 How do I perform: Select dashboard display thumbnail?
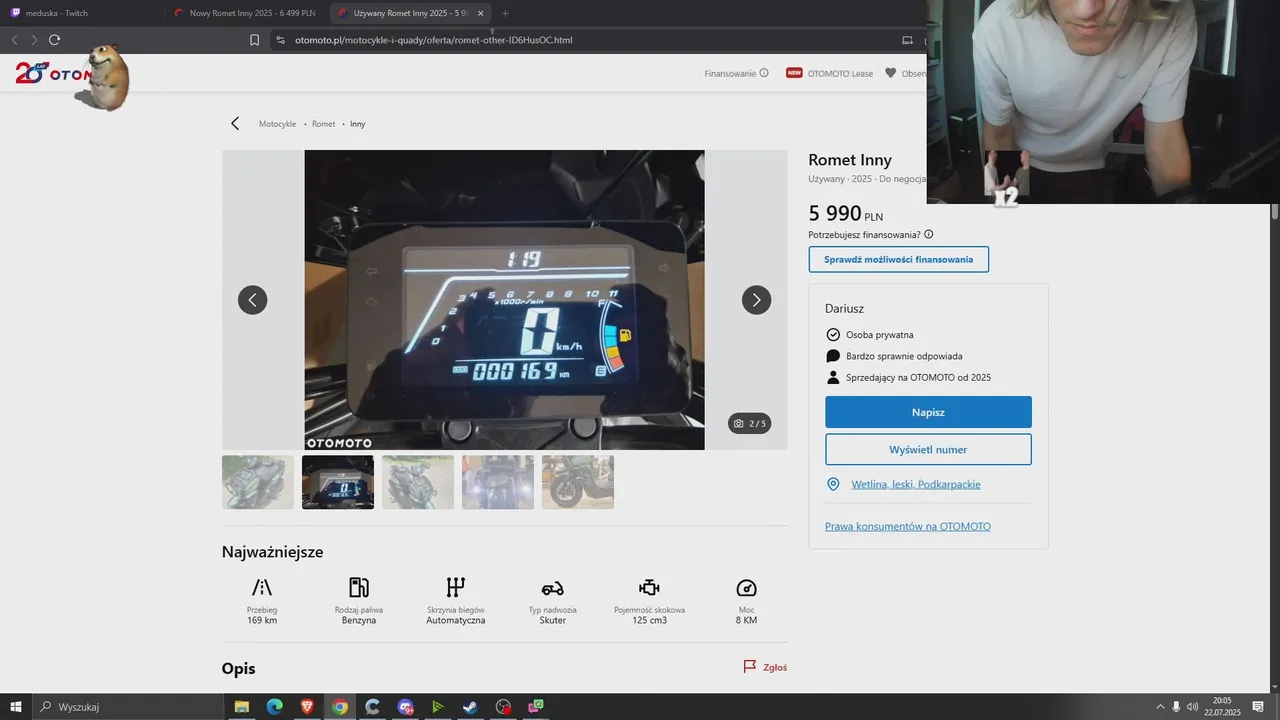[x=338, y=482]
